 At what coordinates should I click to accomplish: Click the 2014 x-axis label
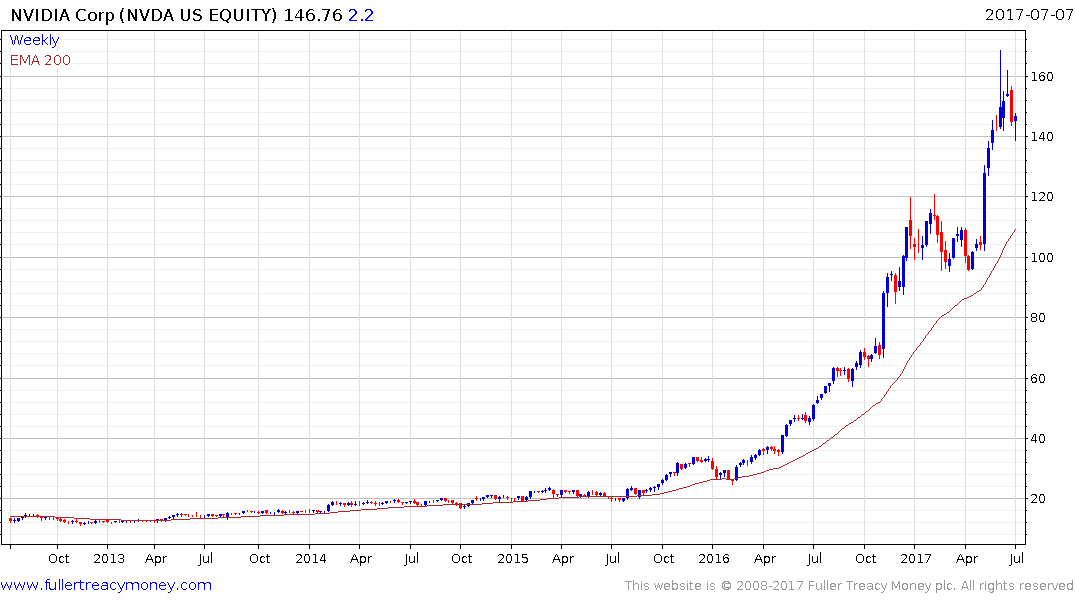311,558
